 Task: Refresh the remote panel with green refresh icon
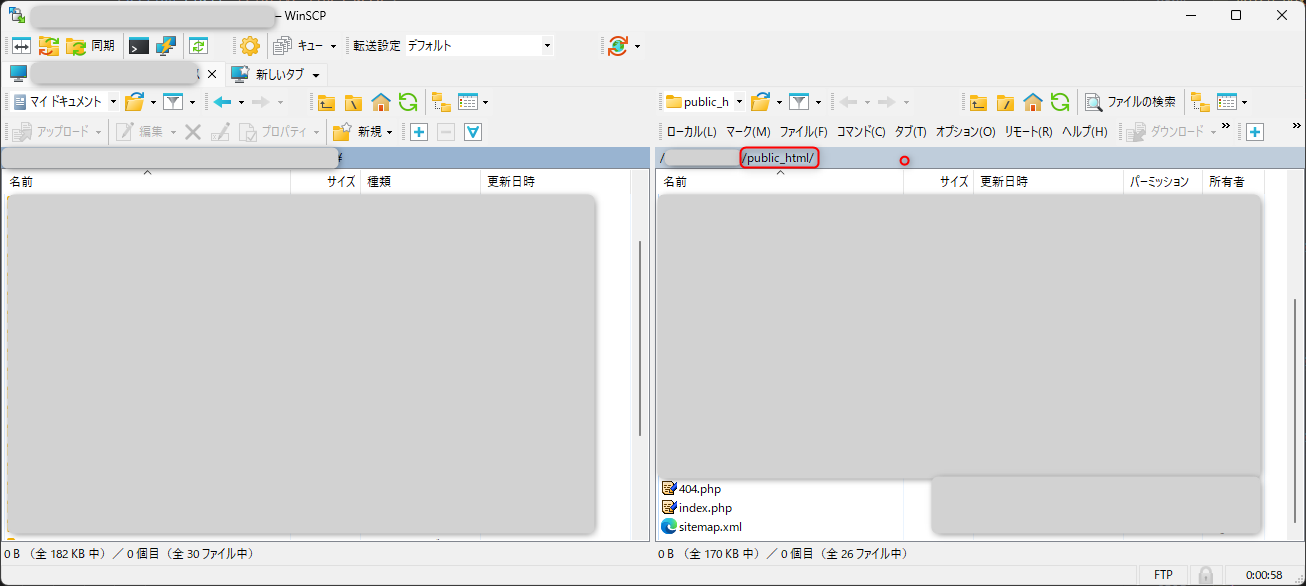pos(1059,101)
